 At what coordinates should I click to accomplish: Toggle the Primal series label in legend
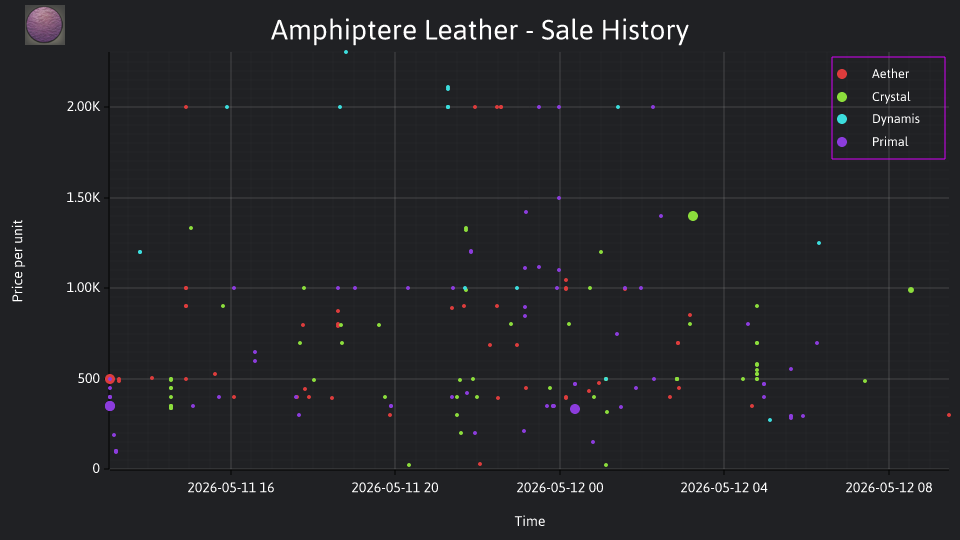[x=890, y=142]
